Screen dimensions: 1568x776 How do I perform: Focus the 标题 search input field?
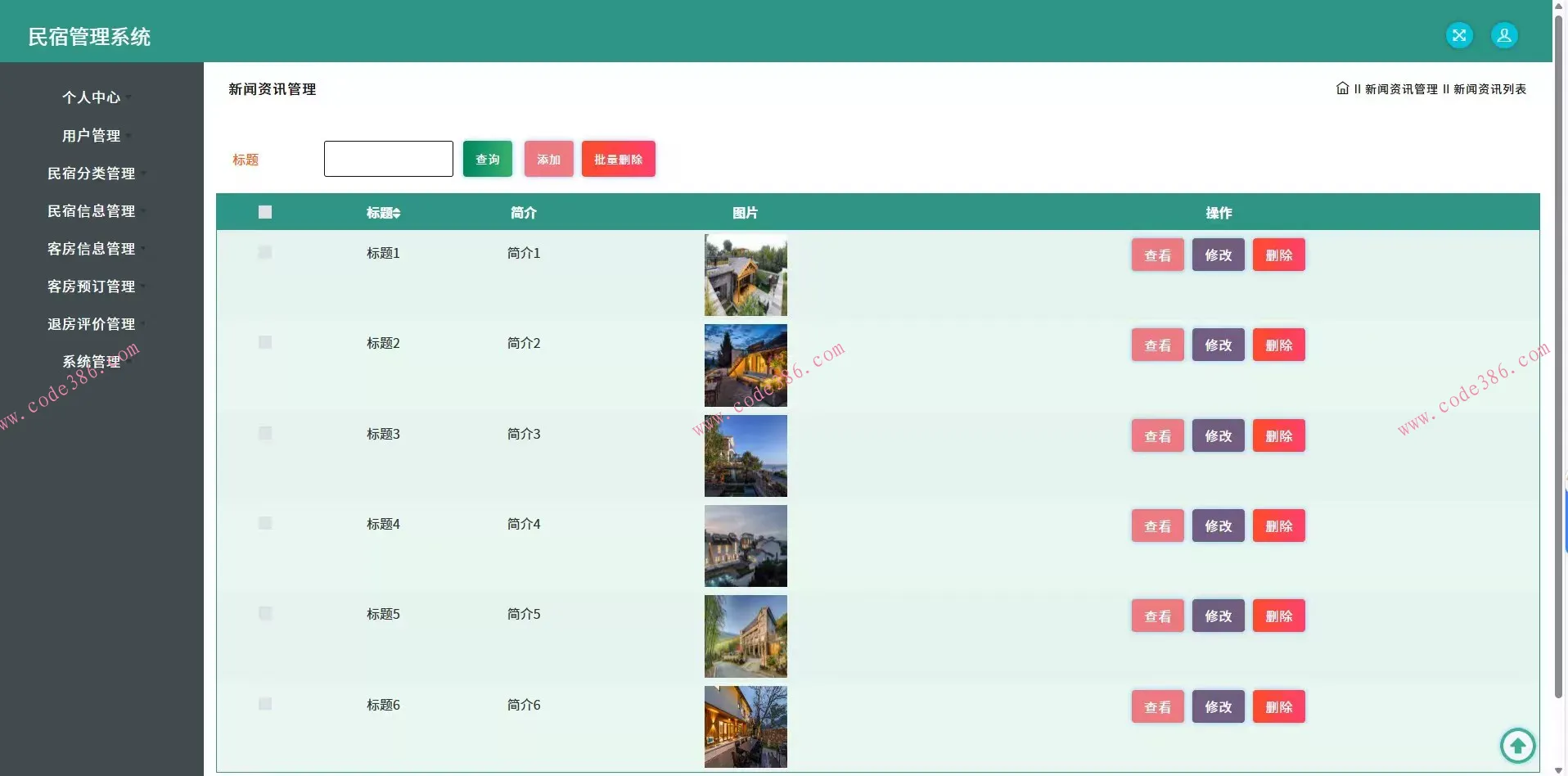[388, 159]
